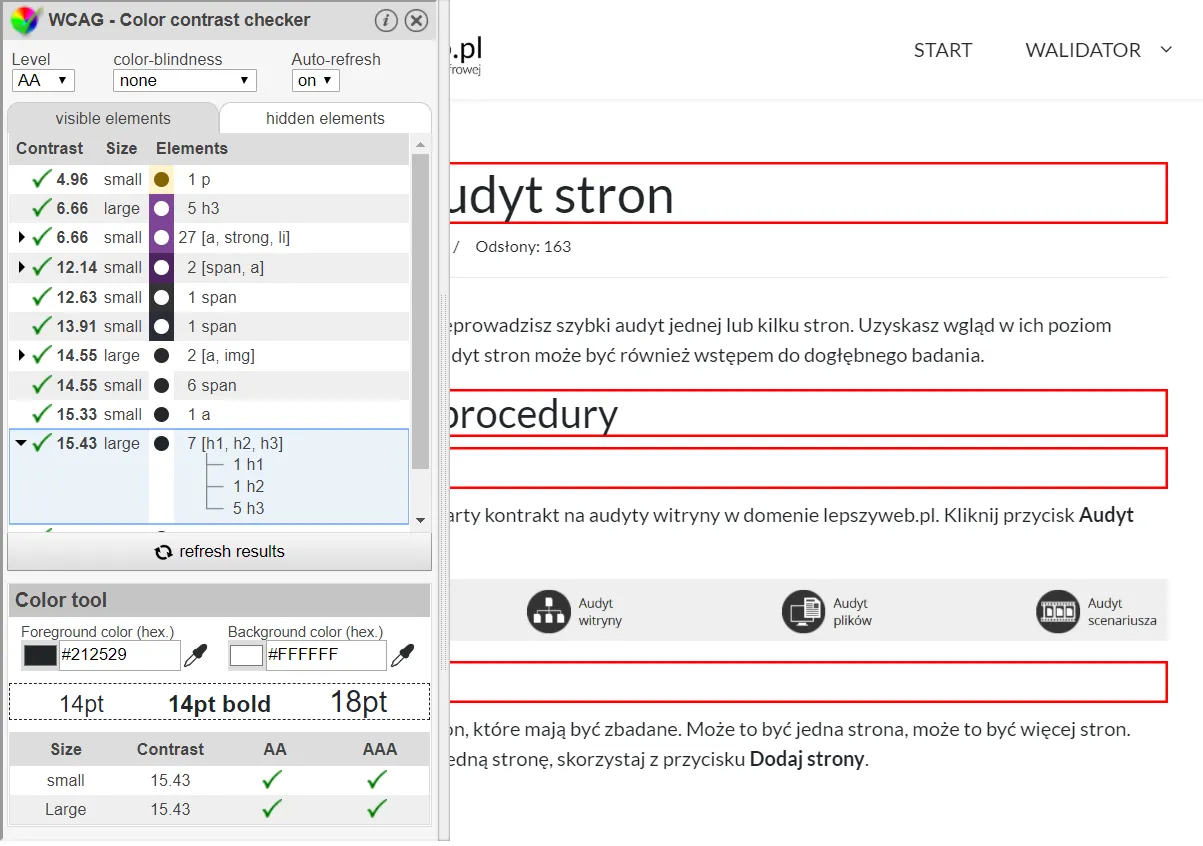This screenshot has height=846, width=1203.
Task: Switch to the hidden elements tab
Action: [325, 118]
